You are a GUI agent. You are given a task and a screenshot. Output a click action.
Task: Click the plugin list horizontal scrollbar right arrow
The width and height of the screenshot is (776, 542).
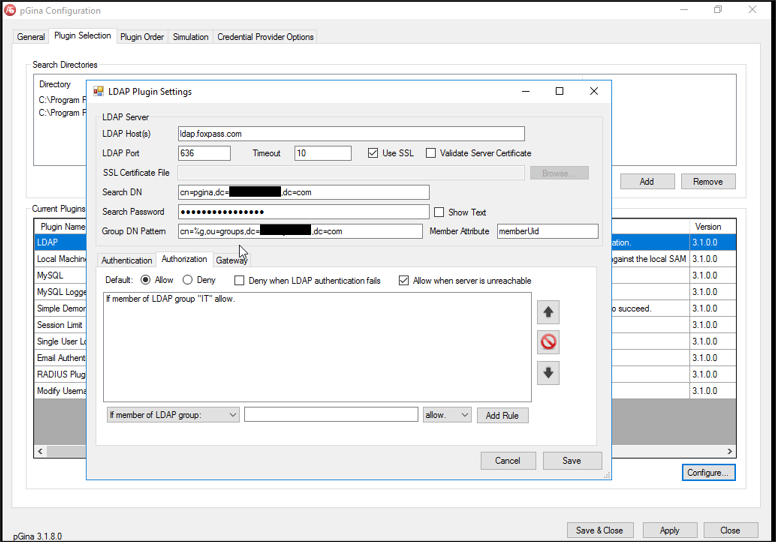729,451
